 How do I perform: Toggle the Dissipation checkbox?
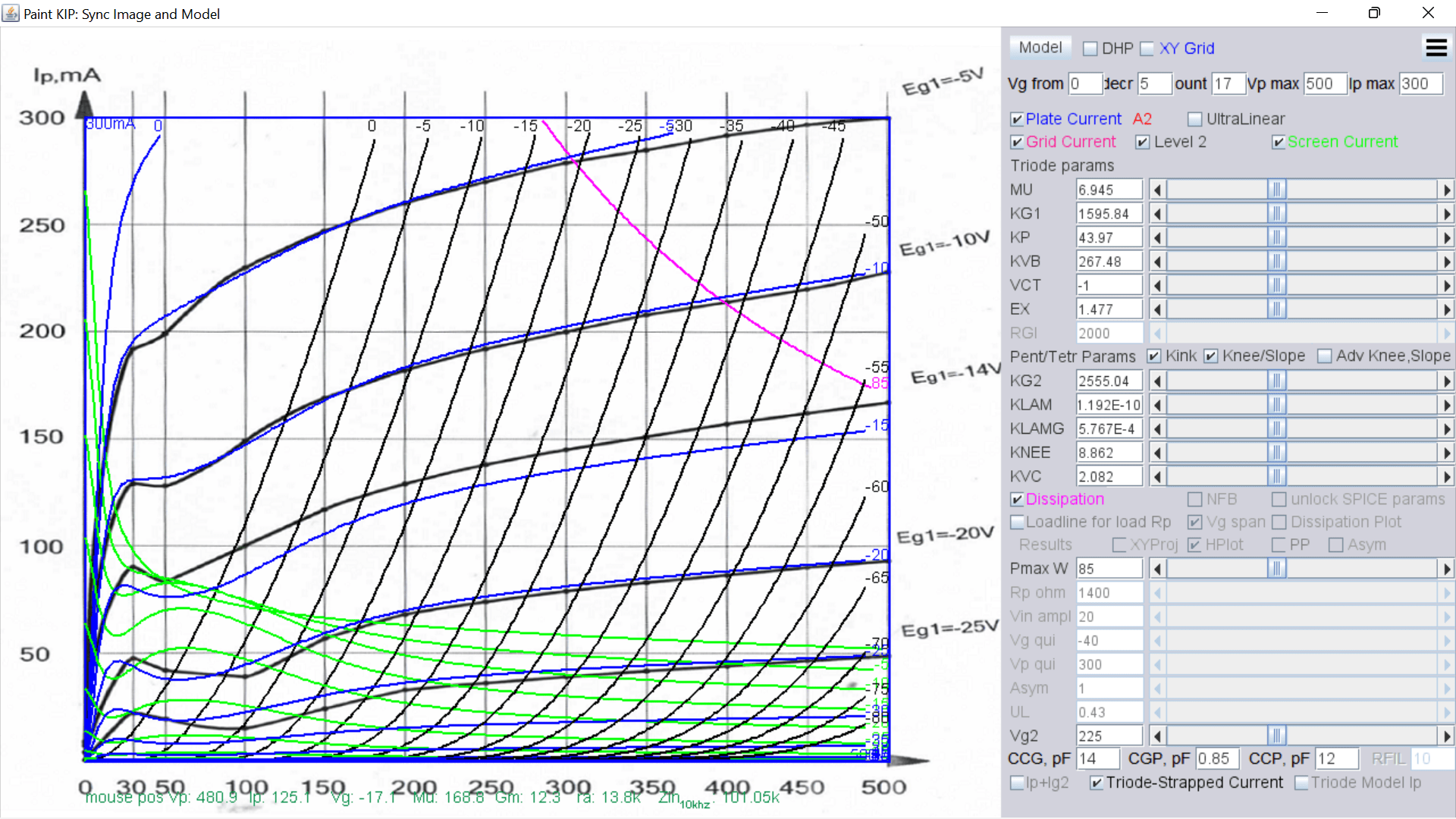pyautogui.click(x=1017, y=500)
